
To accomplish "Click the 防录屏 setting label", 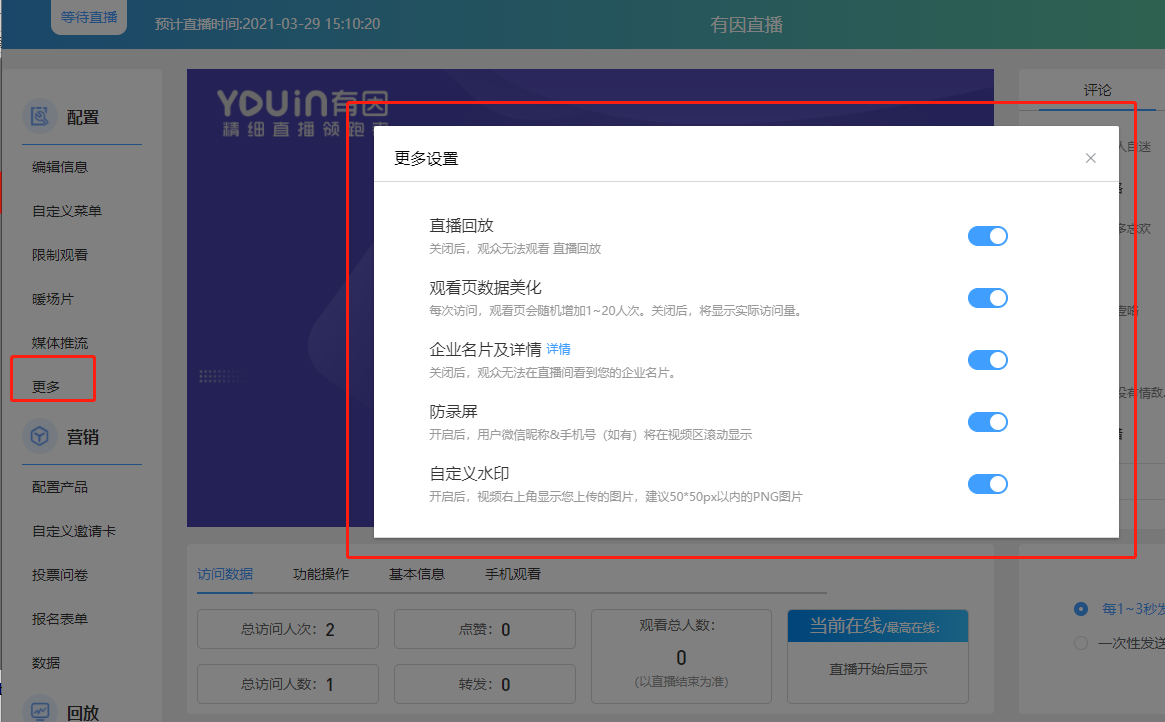I will coord(453,412).
